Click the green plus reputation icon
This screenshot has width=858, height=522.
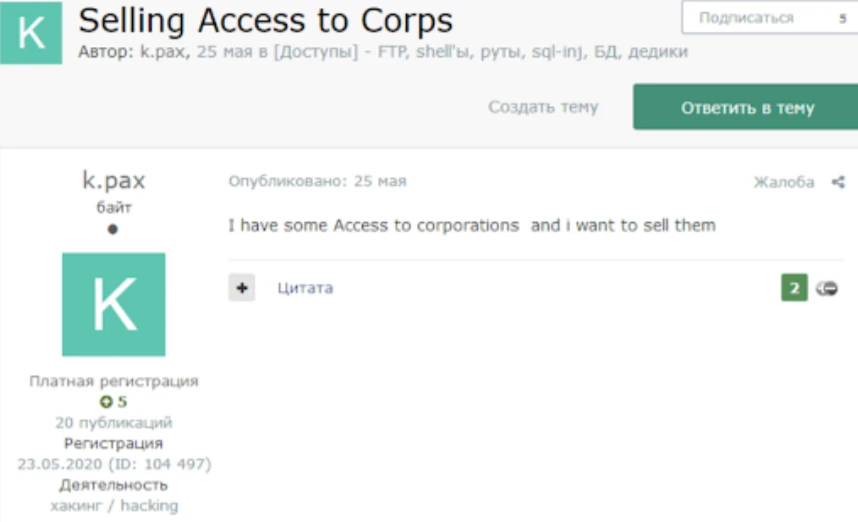[x=106, y=402]
